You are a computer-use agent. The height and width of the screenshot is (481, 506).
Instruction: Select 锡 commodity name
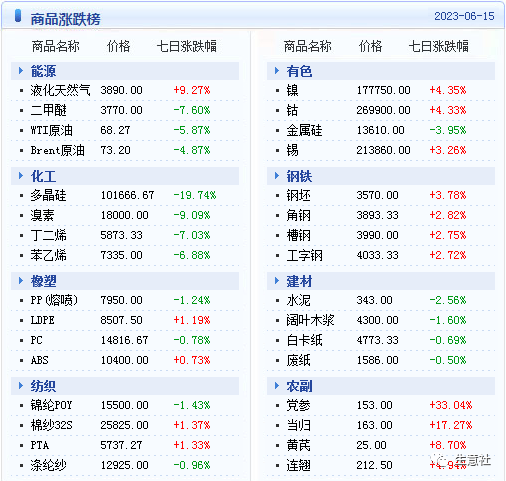292,150
